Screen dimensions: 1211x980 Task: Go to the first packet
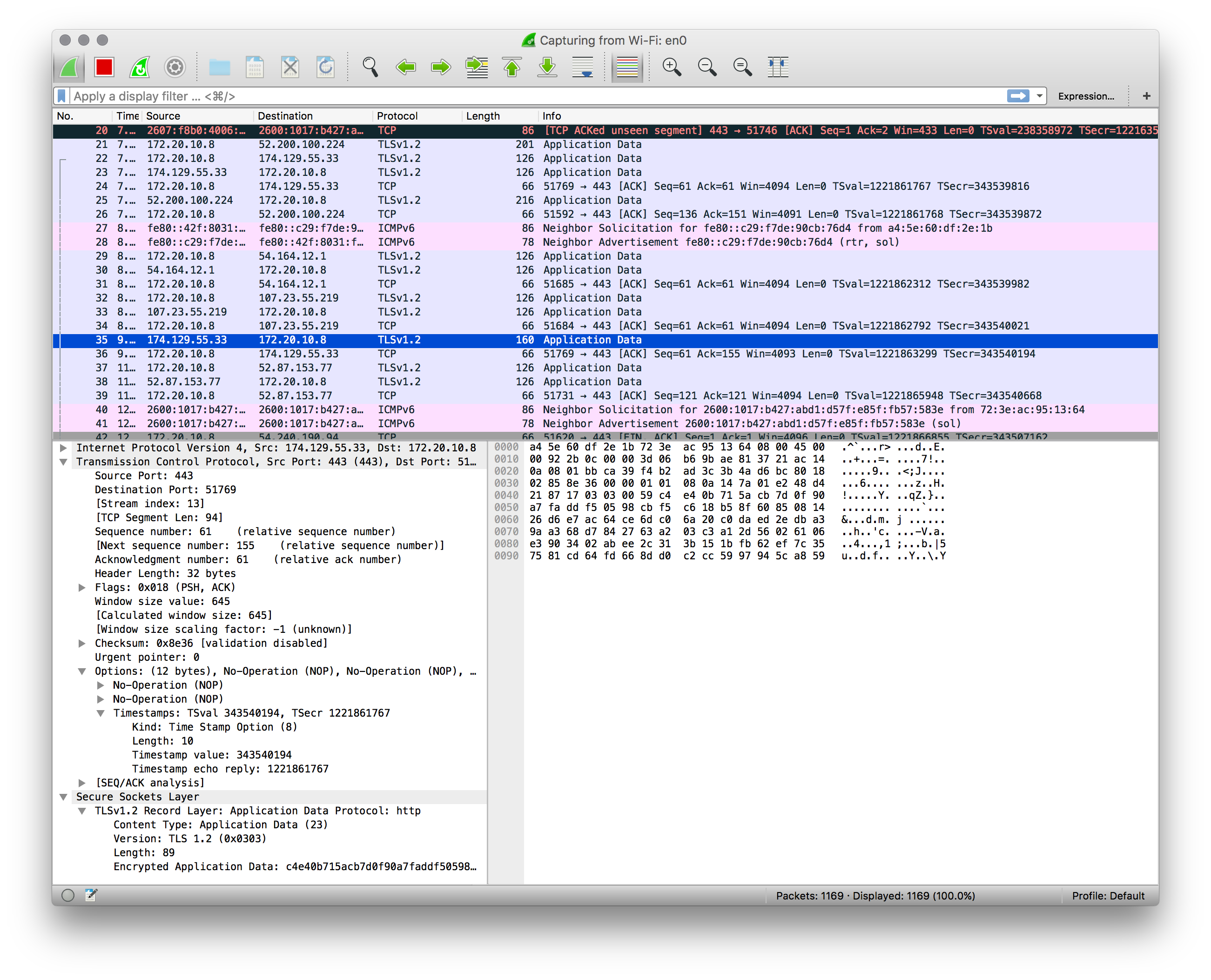coord(511,67)
